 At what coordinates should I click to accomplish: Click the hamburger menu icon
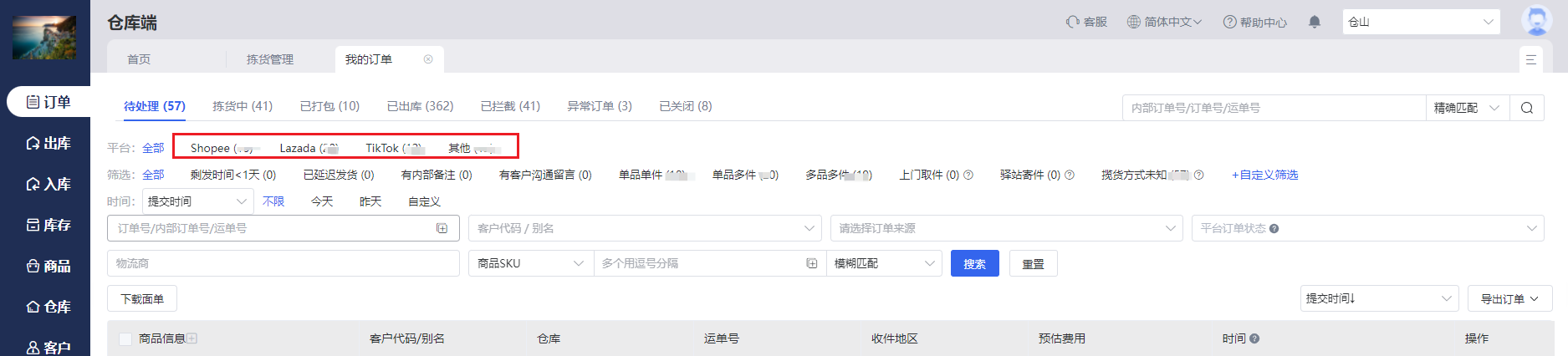tap(1530, 59)
